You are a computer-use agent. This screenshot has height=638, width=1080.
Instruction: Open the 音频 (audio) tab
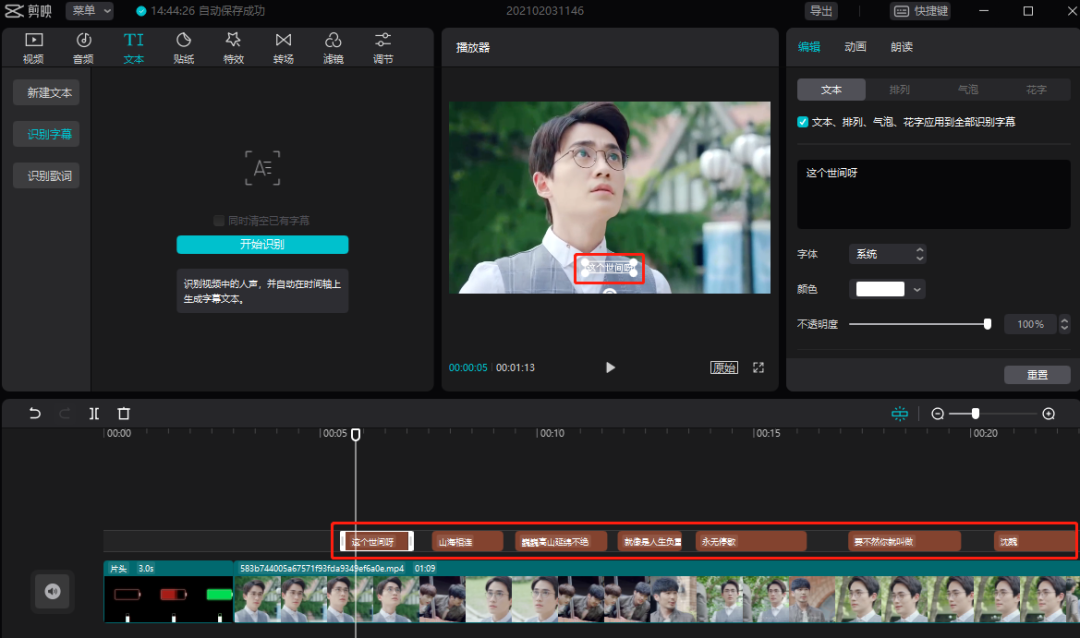[x=83, y=48]
